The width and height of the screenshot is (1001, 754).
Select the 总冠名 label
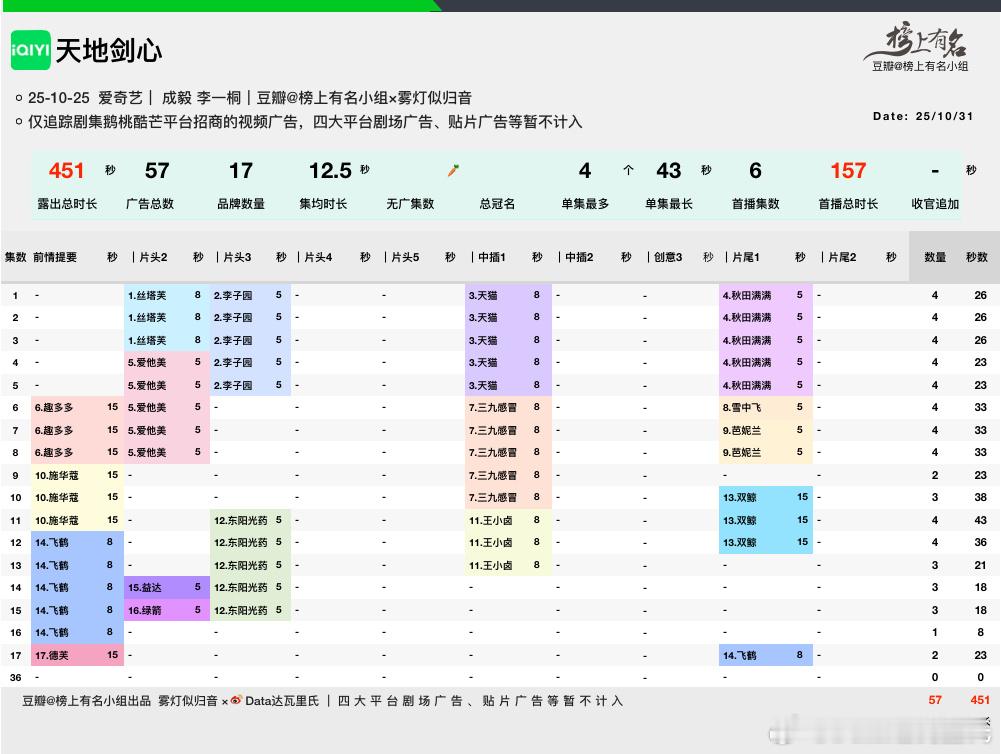coord(497,204)
